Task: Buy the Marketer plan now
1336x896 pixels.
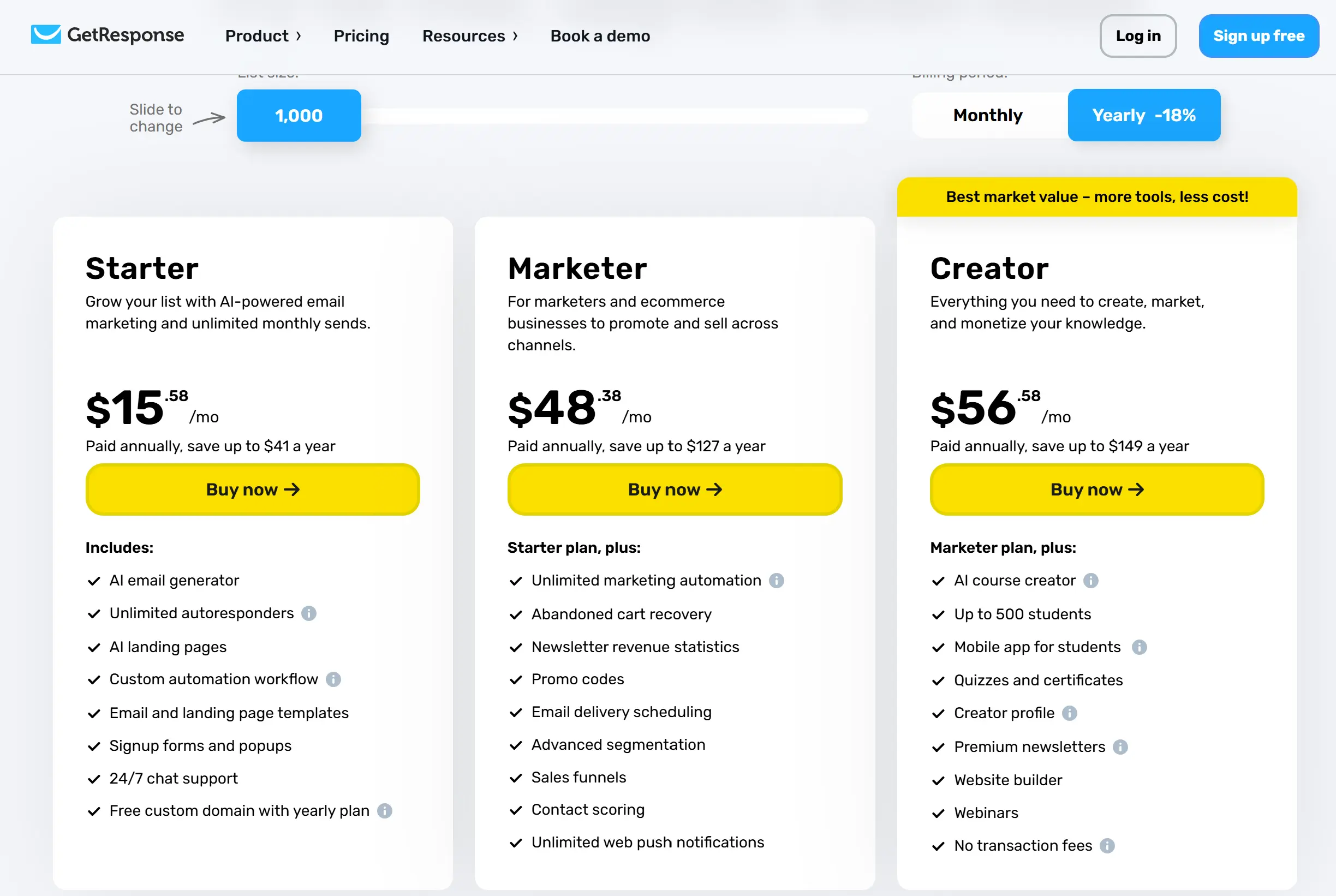Action: [675, 489]
